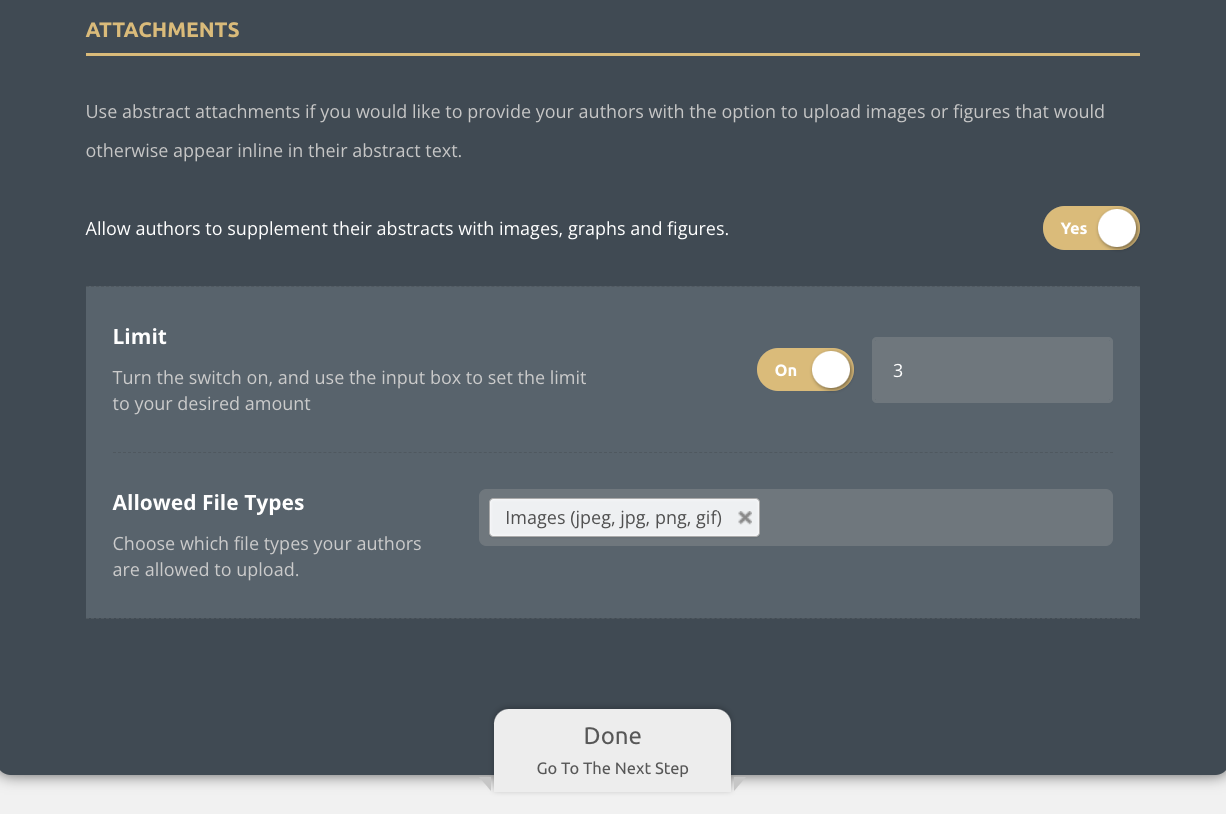Click the limit number input showing 3
1226x814 pixels.
pos(991,370)
